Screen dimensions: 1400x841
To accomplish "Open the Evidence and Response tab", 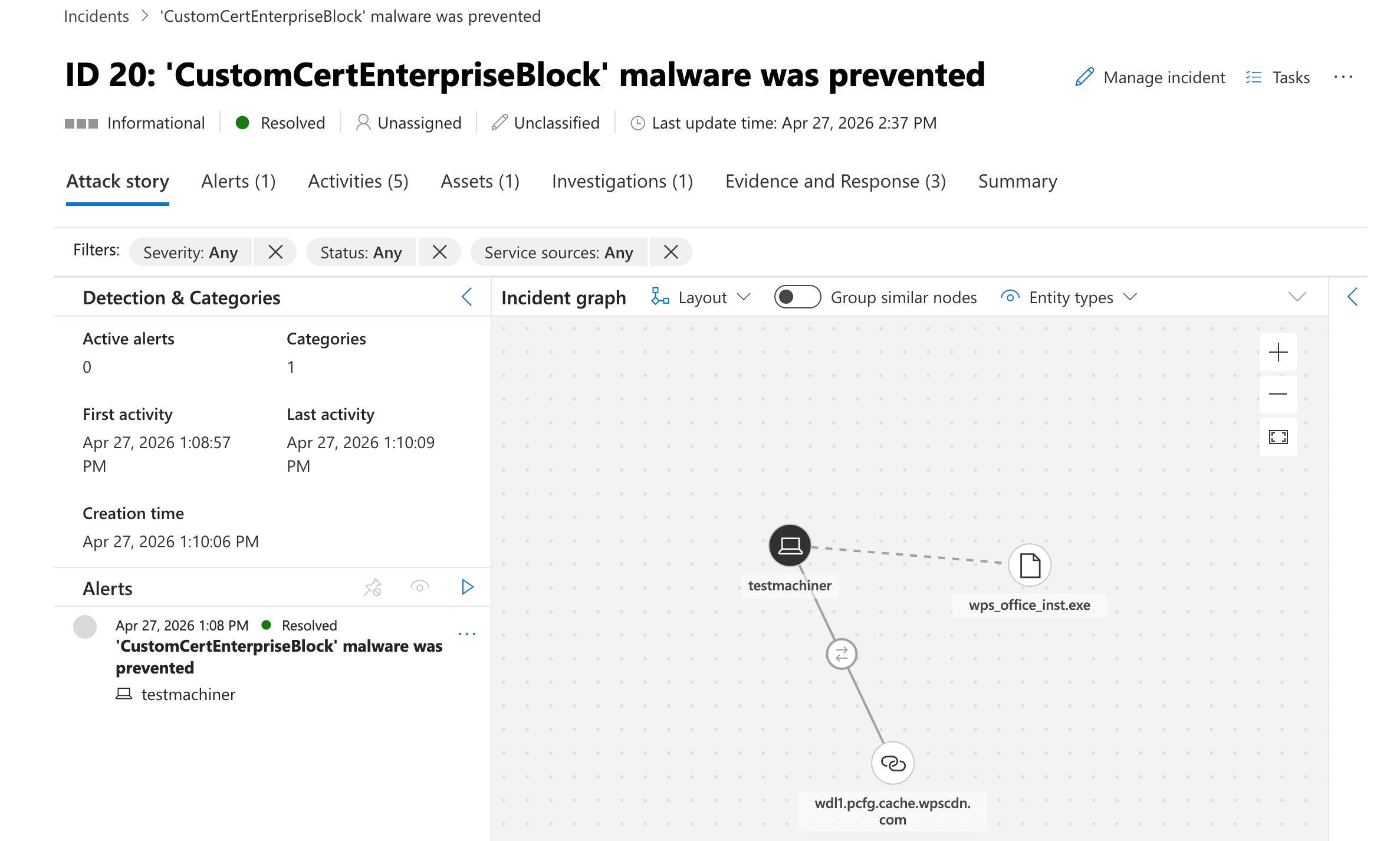I will (x=835, y=182).
